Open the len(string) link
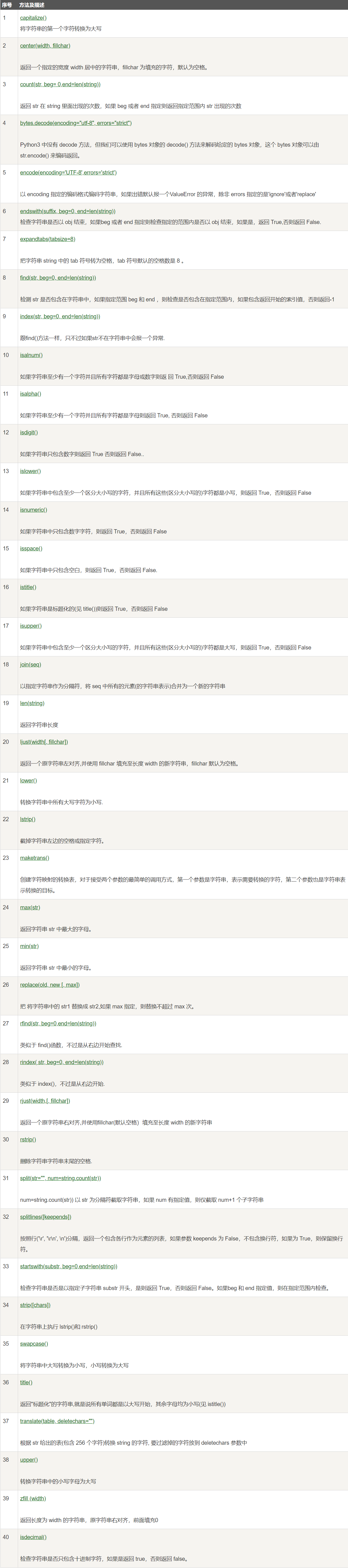The width and height of the screenshot is (348, 1568). 32,703
